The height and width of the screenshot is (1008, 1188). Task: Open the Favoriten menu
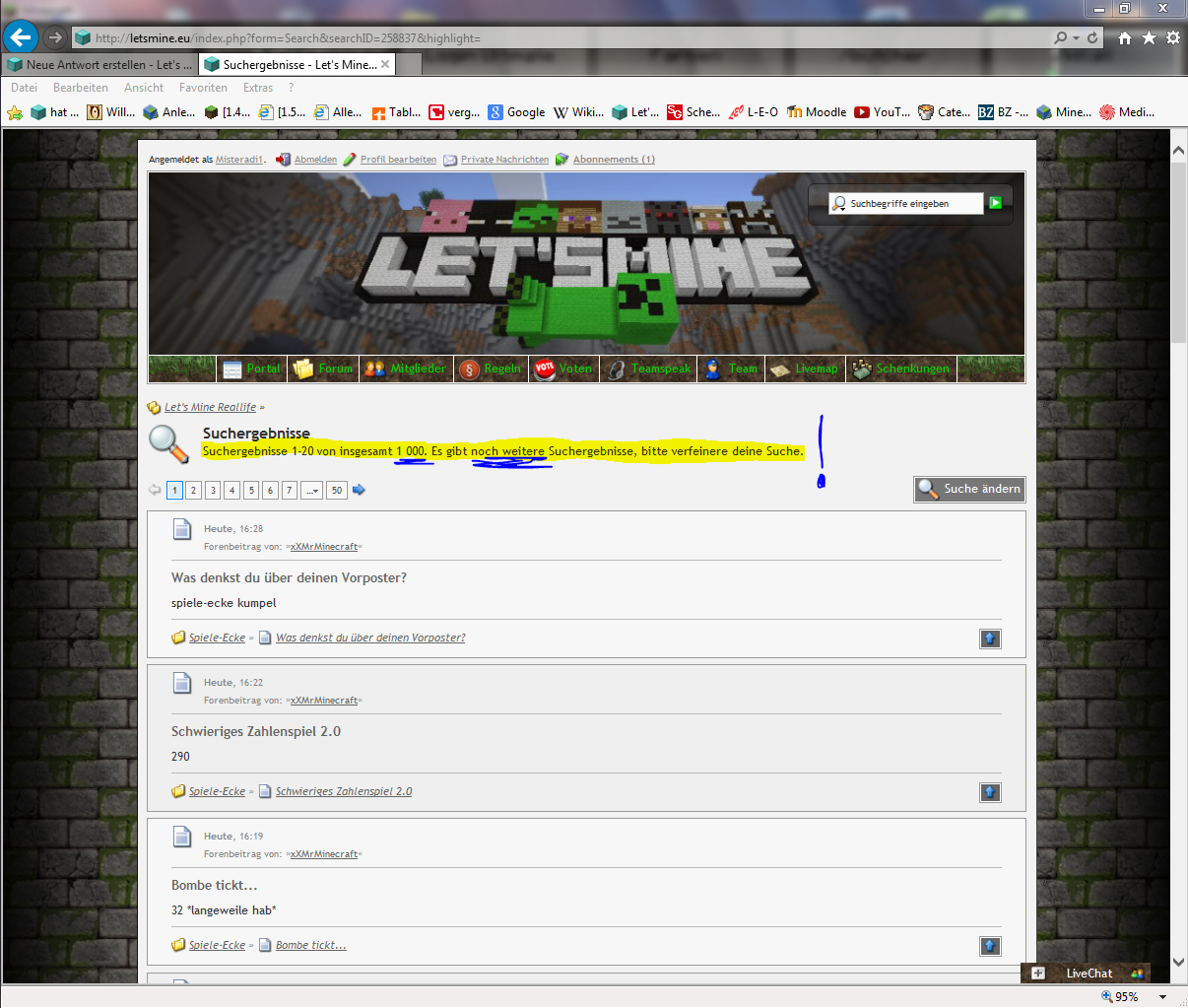(203, 88)
